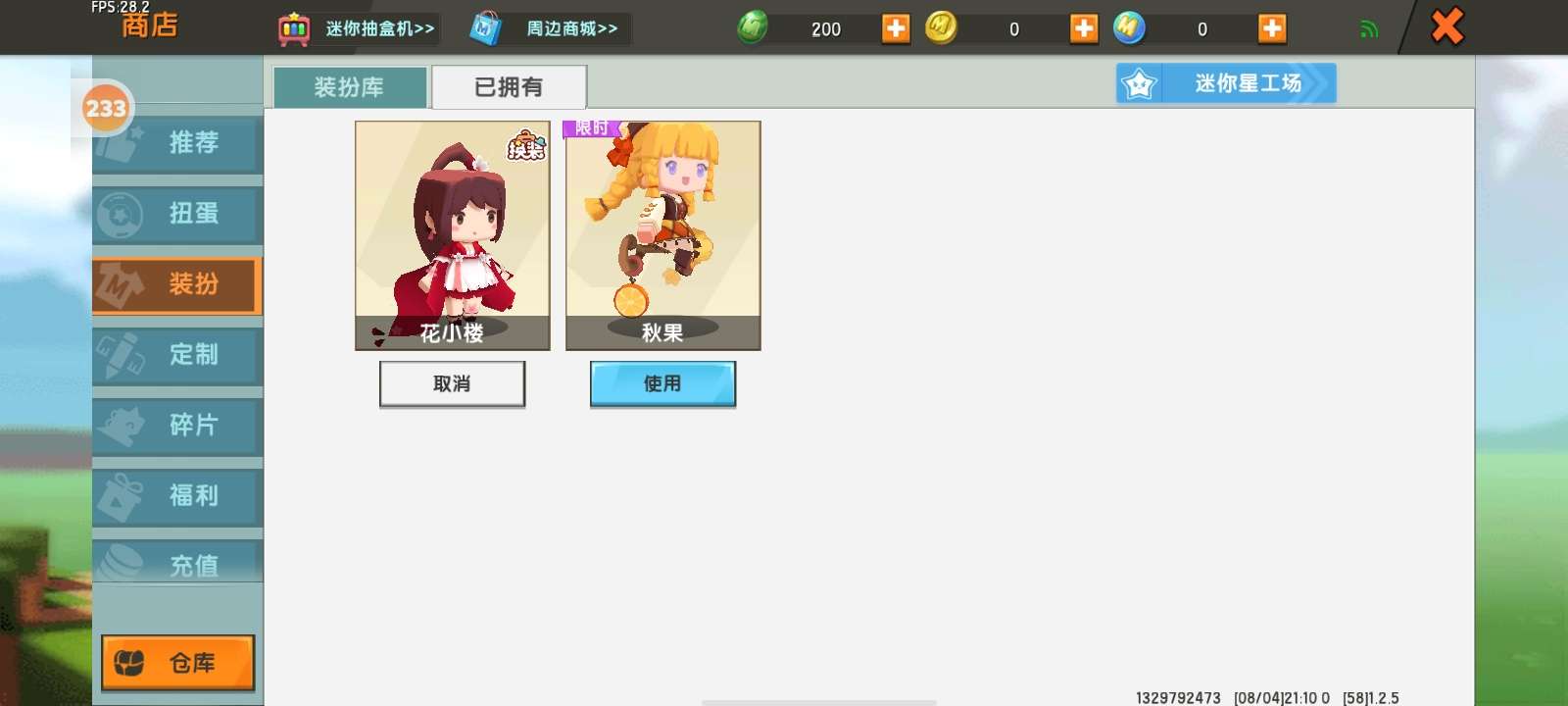Open the 周边商城 merchandise store link
The height and width of the screenshot is (706, 1568).
point(549,28)
